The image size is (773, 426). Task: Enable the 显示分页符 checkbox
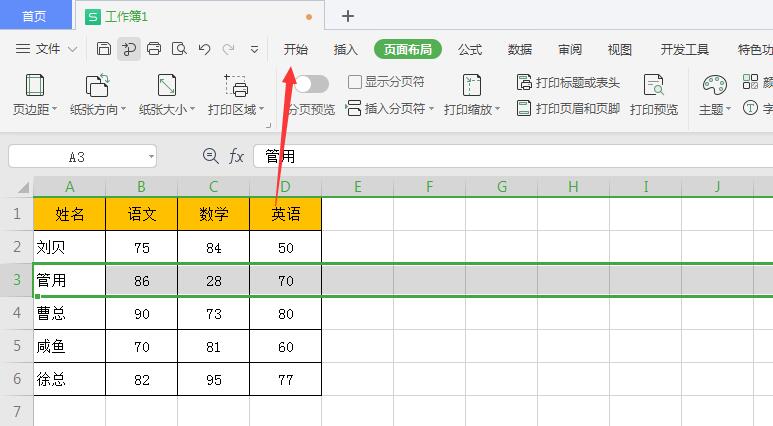[354, 82]
